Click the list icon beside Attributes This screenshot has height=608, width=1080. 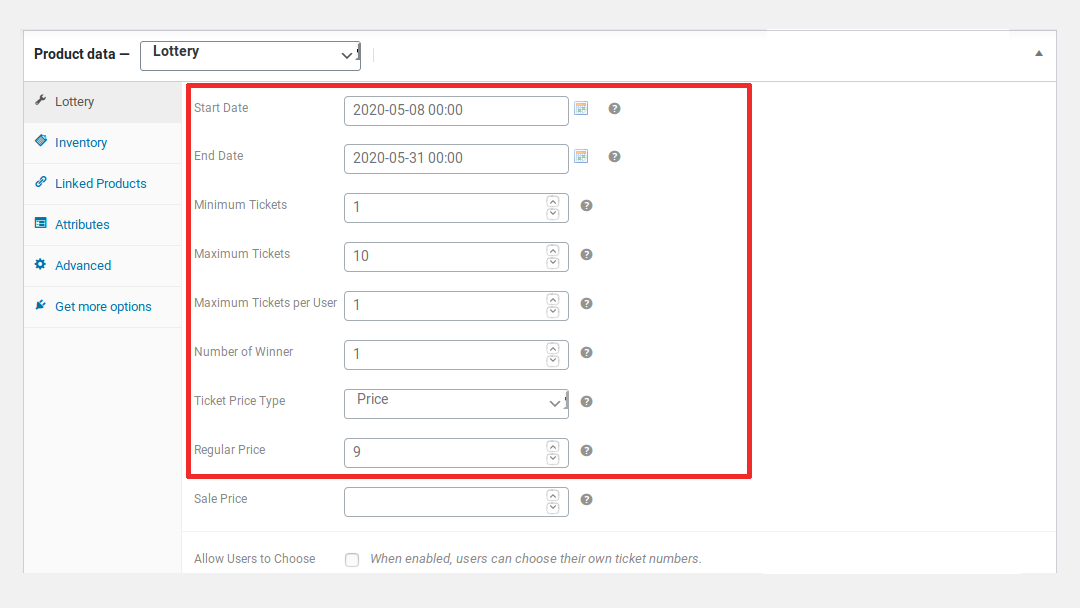(x=41, y=223)
